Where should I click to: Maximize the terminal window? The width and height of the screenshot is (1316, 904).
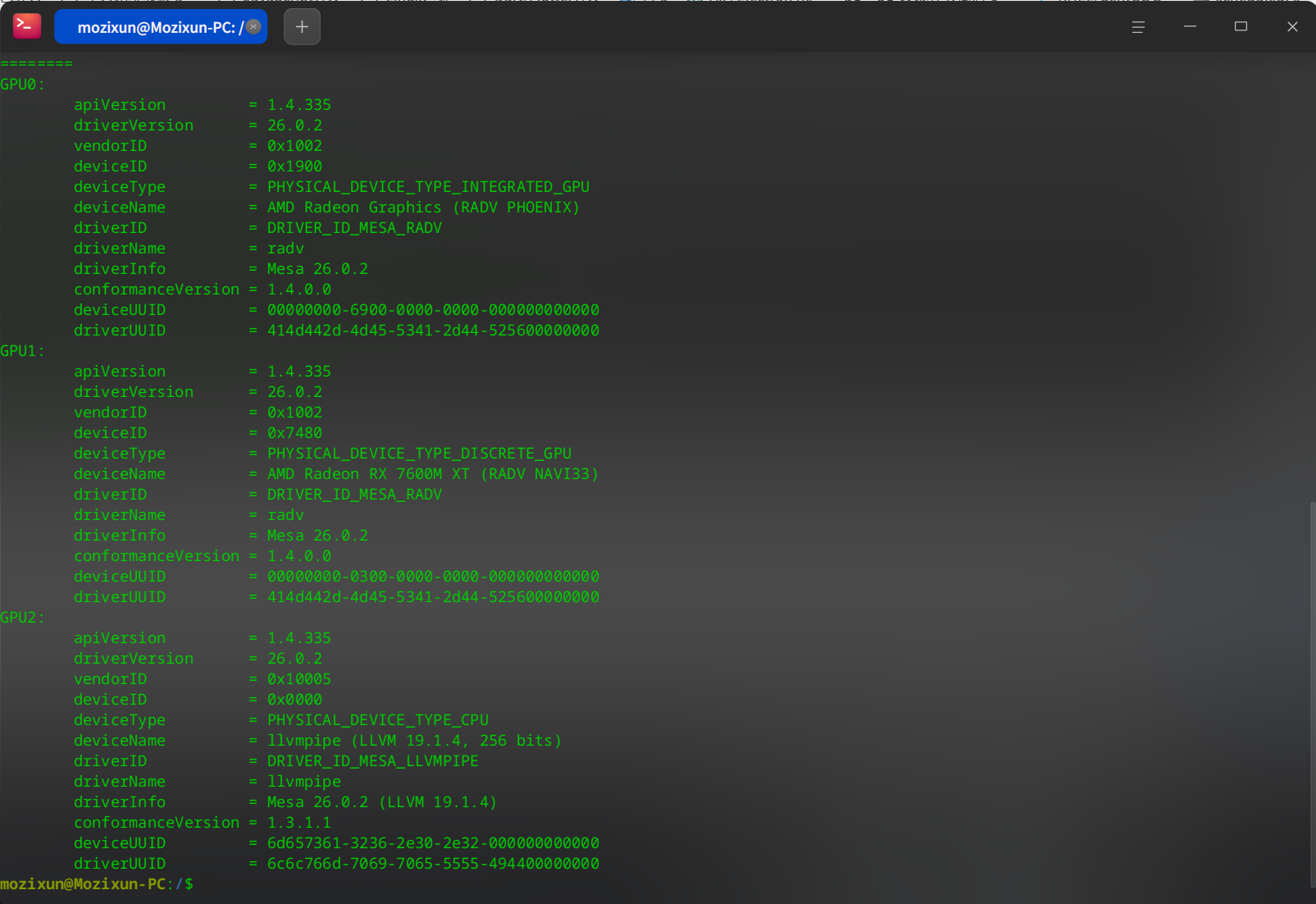click(1241, 27)
